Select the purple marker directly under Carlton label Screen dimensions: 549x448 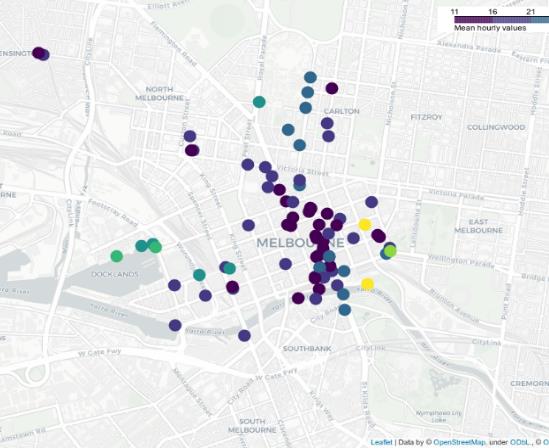327,123
